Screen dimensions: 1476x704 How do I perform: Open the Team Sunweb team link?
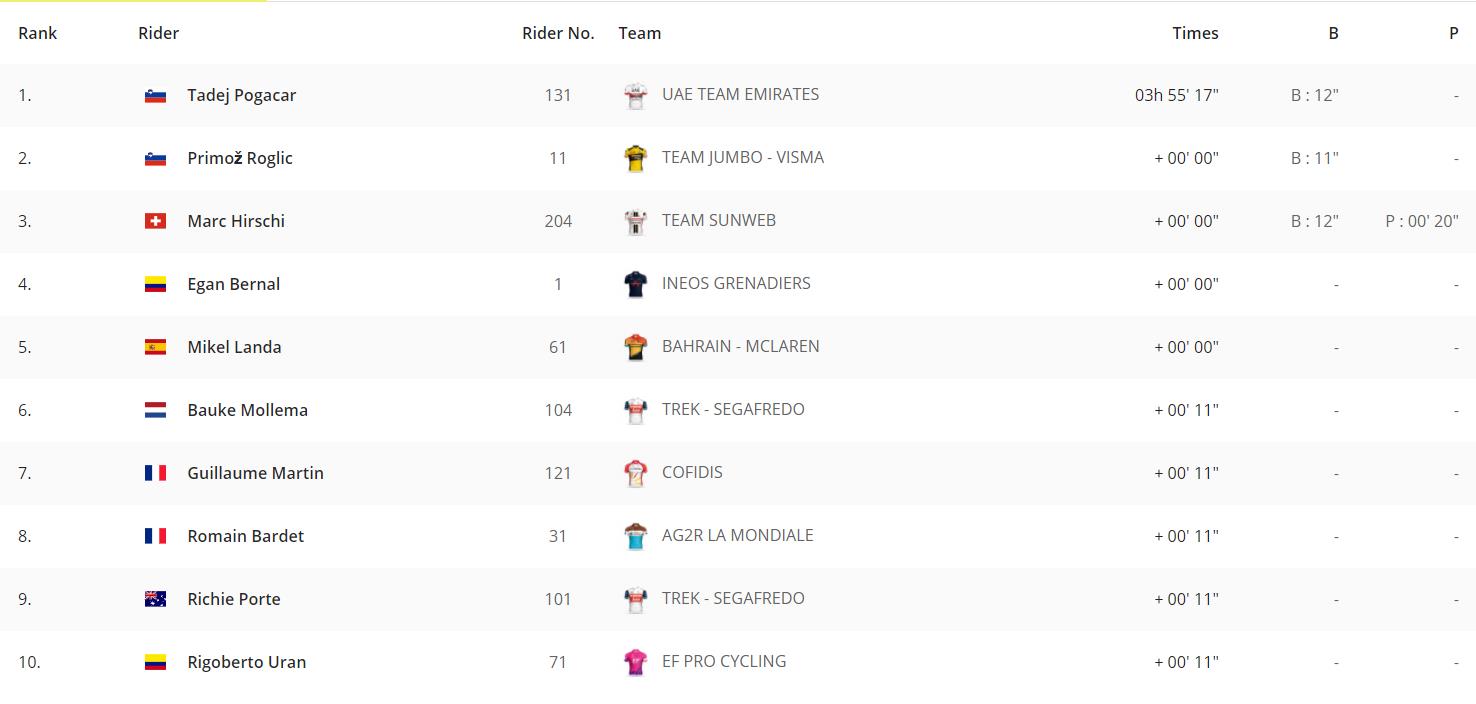(x=719, y=220)
